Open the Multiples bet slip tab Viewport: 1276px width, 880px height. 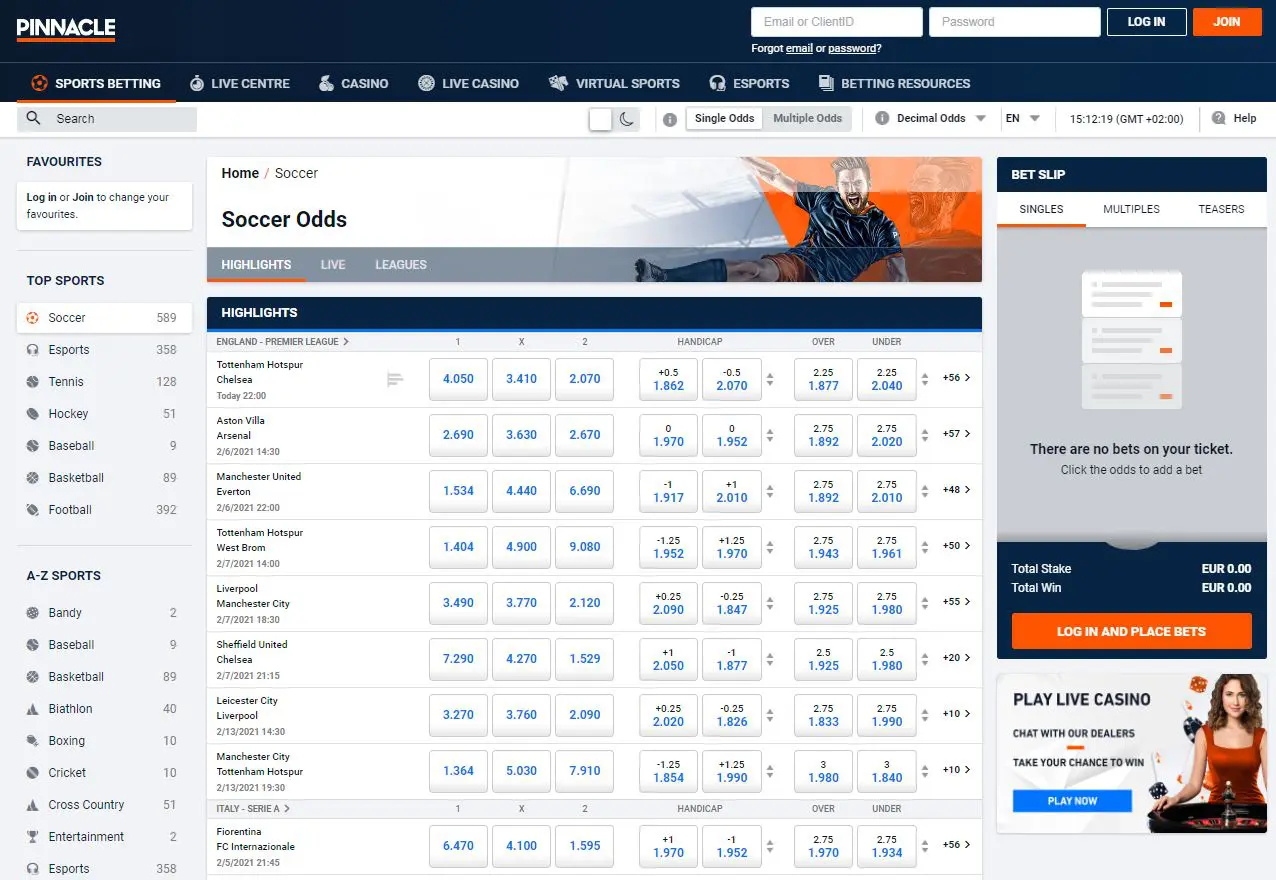[1131, 209]
